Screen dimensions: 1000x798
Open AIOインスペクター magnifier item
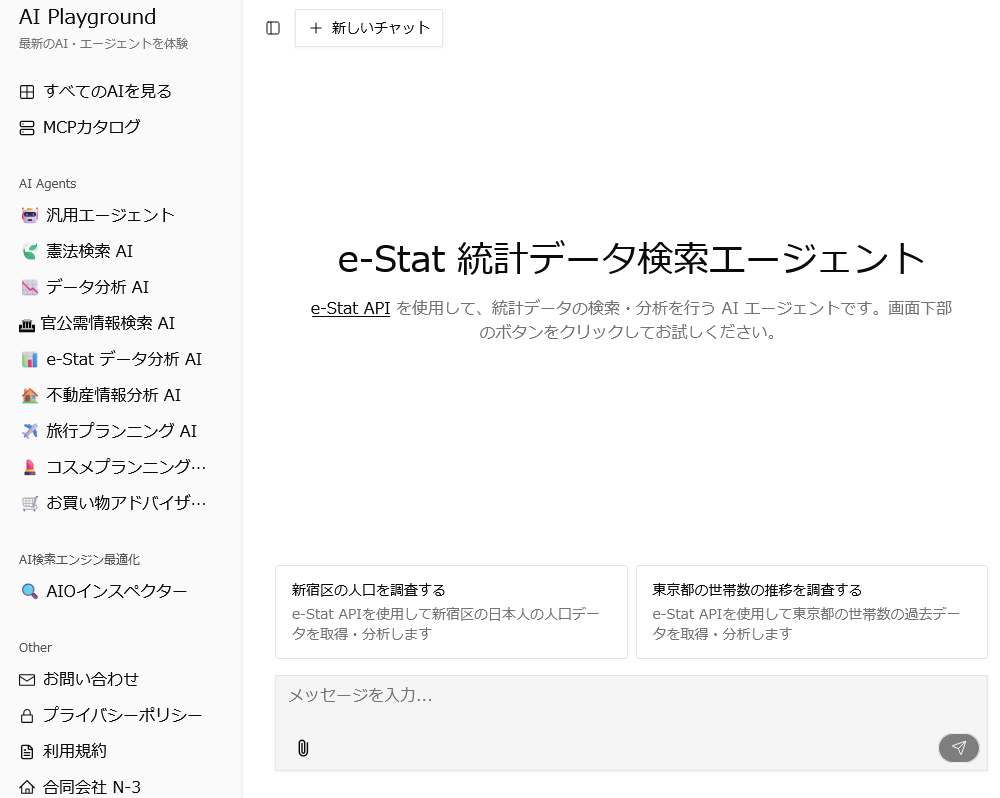click(116, 591)
